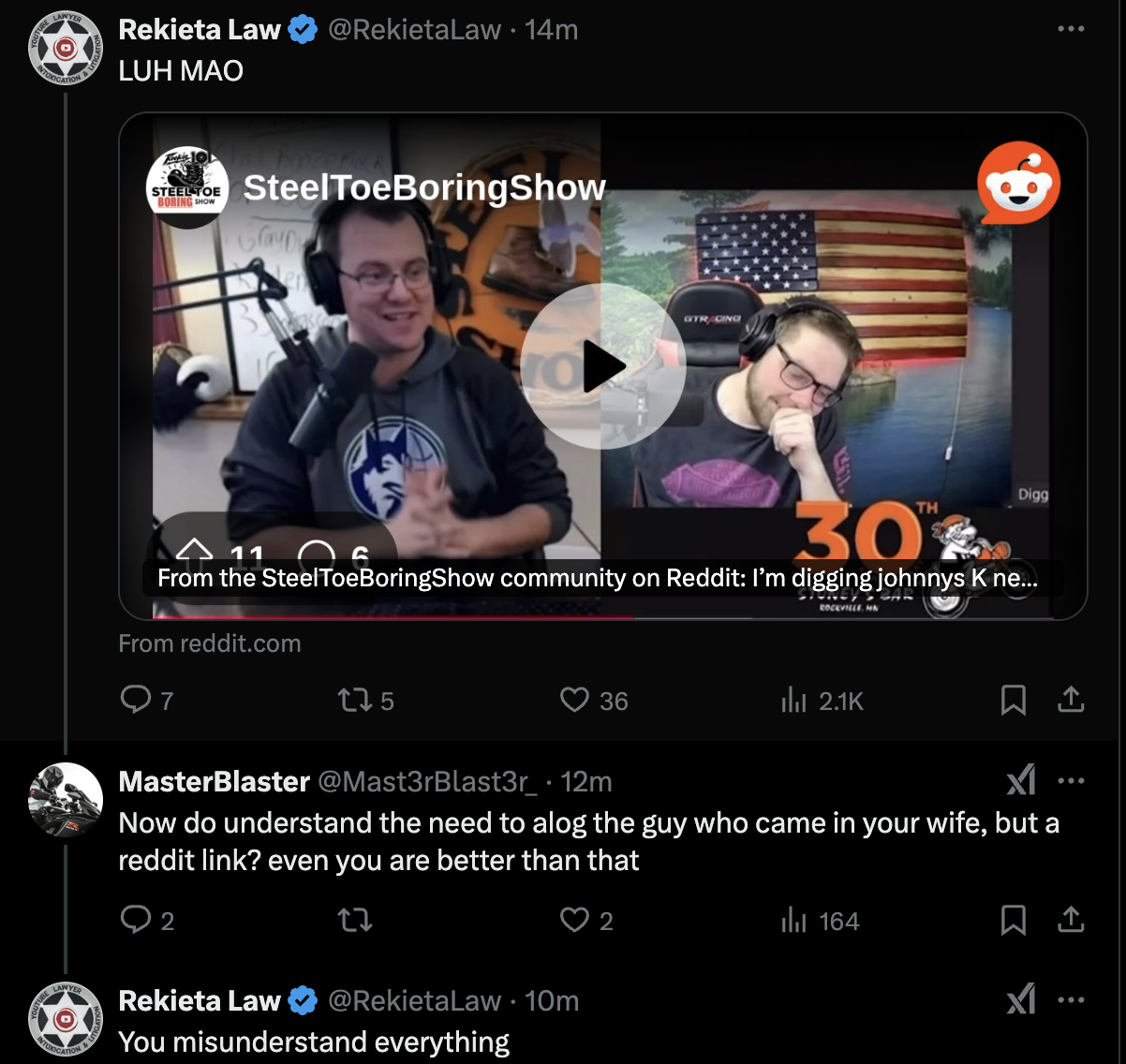The height and width of the screenshot is (1064, 1126).
Task: Open MasterBlaster's motorcycle profile avatar
Action: (66, 799)
